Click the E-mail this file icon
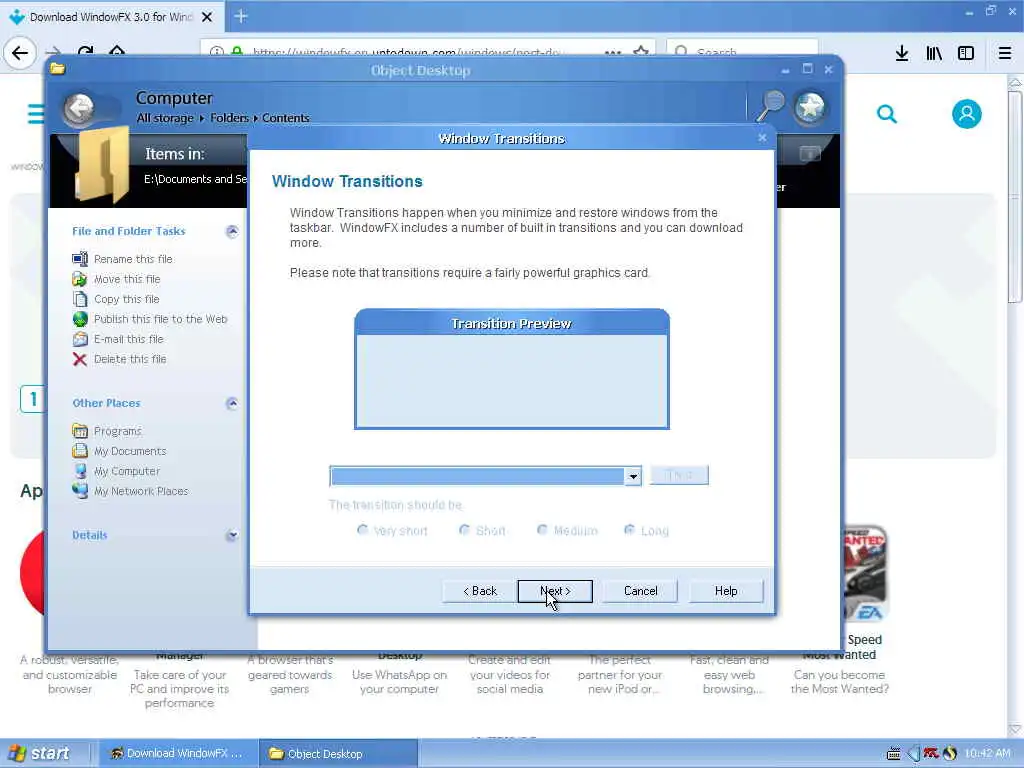1024x768 pixels. pyautogui.click(x=80, y=339)
